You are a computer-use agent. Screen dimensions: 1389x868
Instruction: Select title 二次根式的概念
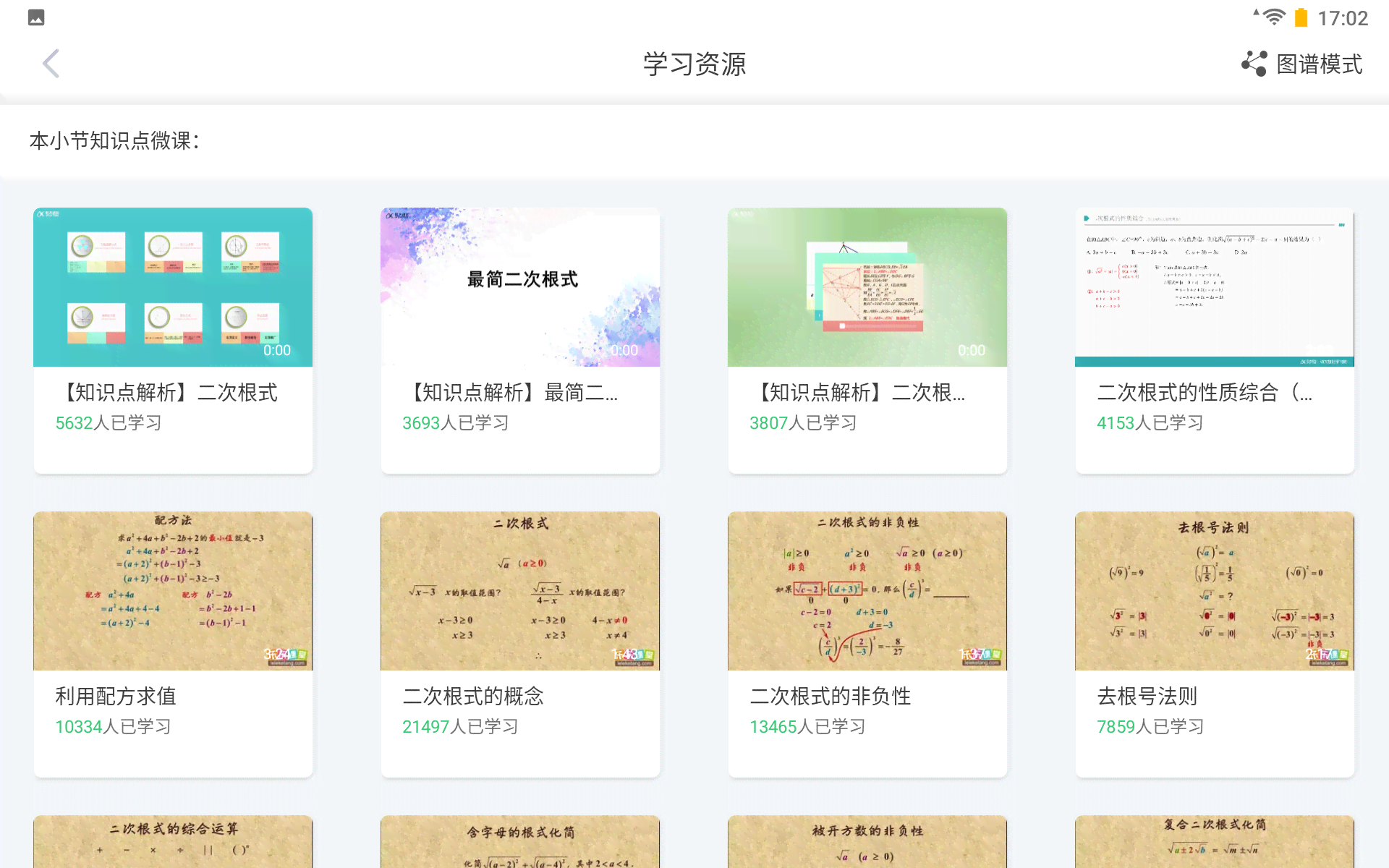click(x=474, y=697)
